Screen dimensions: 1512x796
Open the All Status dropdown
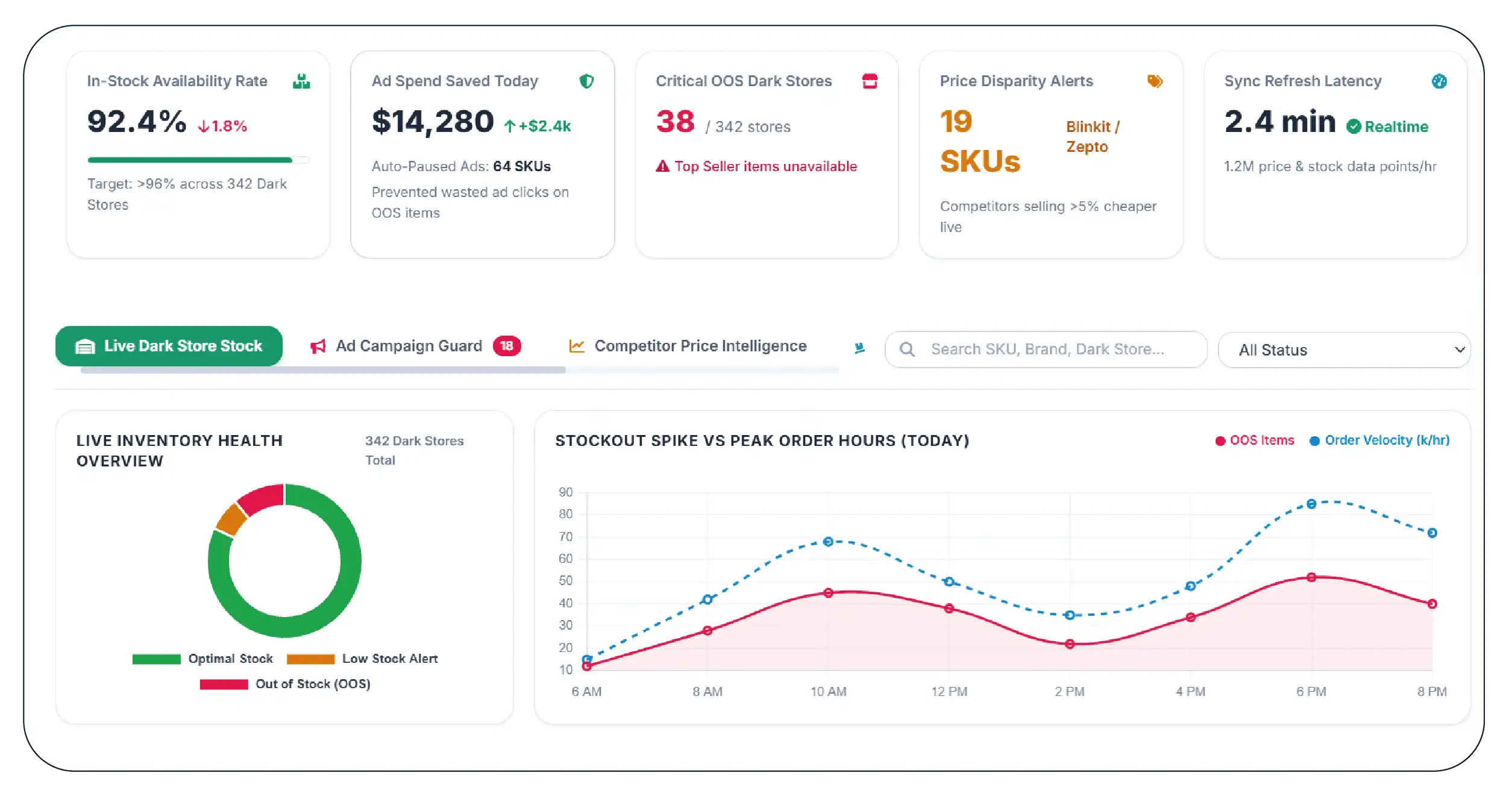pos(1344,350)
